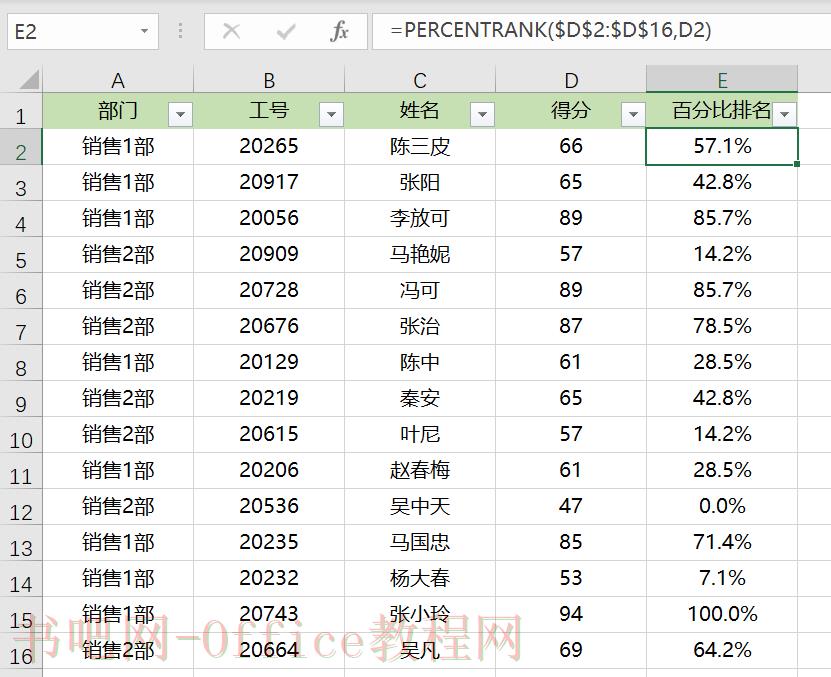This screenshot has height=677, width=831.
Task: Click inside the PERCENTRANK formula bar
Action: tap(602, 31)
